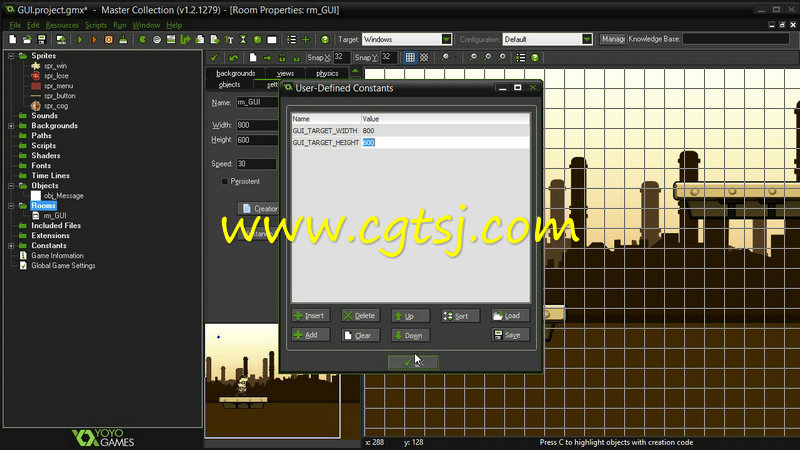800x450 pixels.
Task: Create a sprite from main toolbar
Action: pos(142,39)
